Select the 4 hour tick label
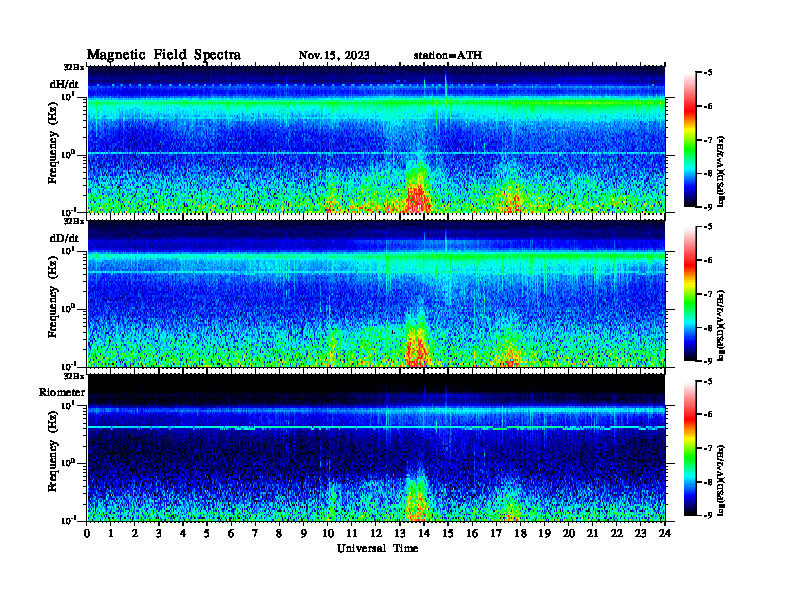Screen dimensions: 792x612 point(183,534)
